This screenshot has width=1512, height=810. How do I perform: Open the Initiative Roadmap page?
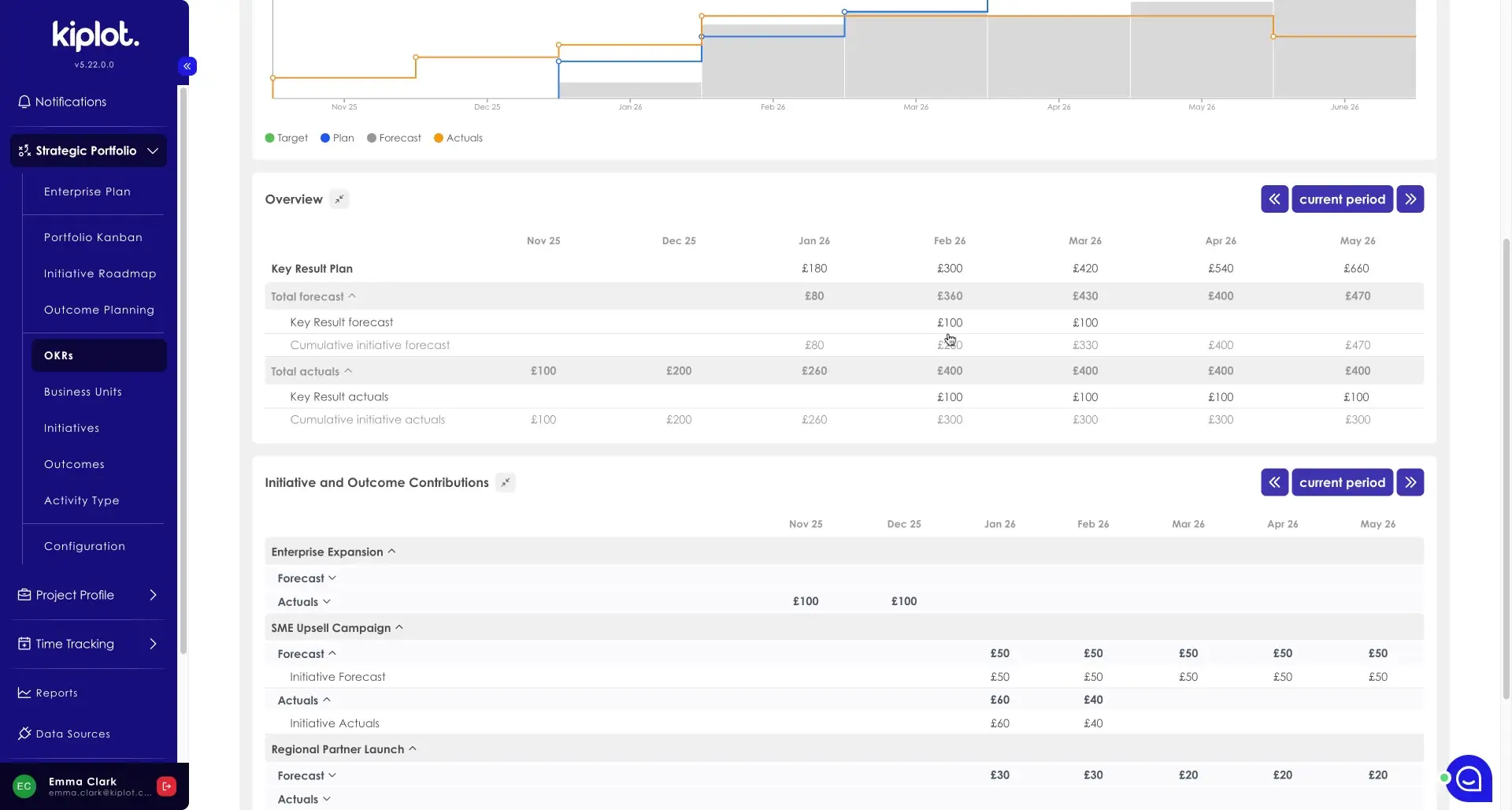[100, 273]
